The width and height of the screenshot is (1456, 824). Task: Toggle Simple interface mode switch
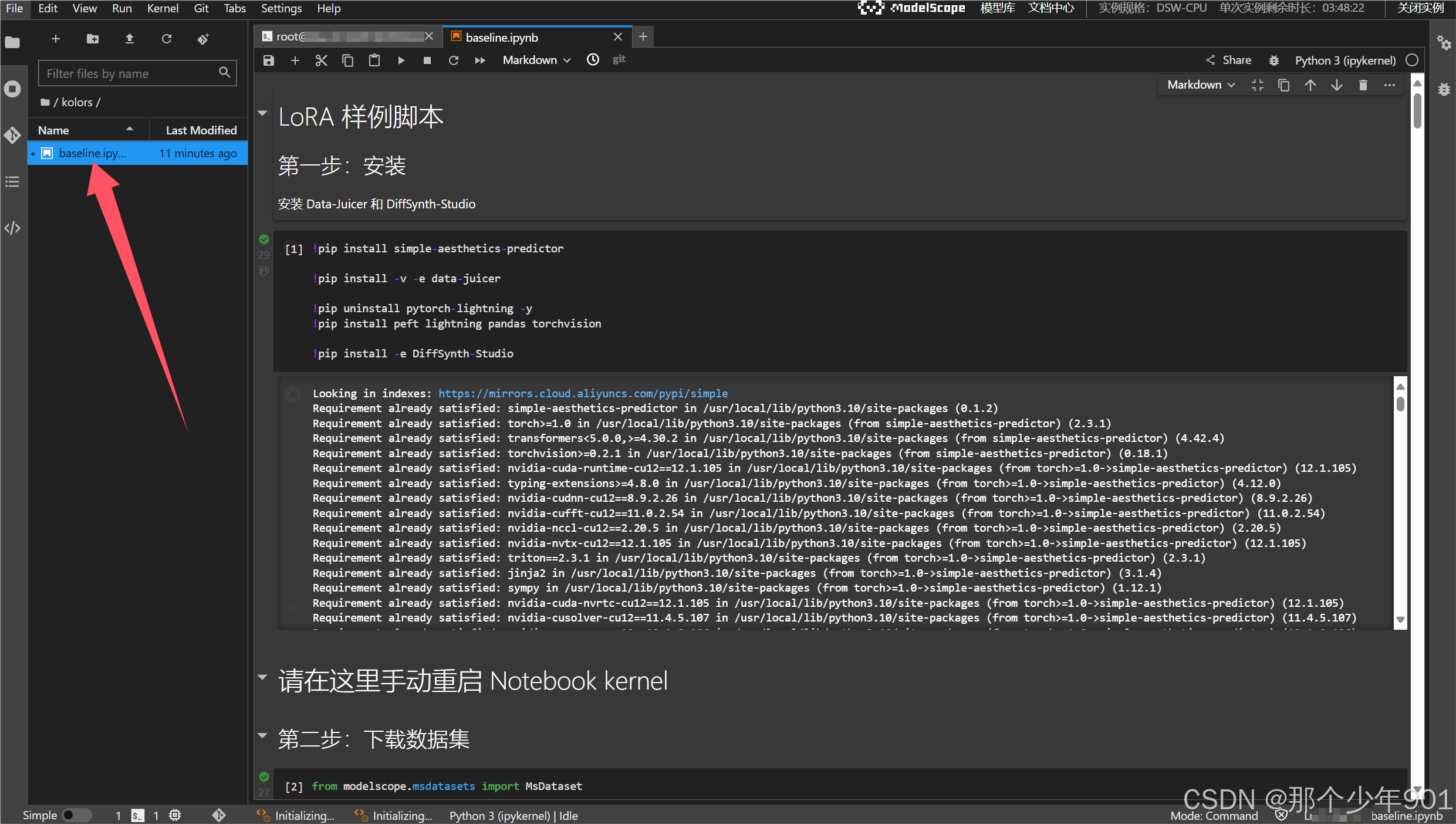tap(76, 815)
